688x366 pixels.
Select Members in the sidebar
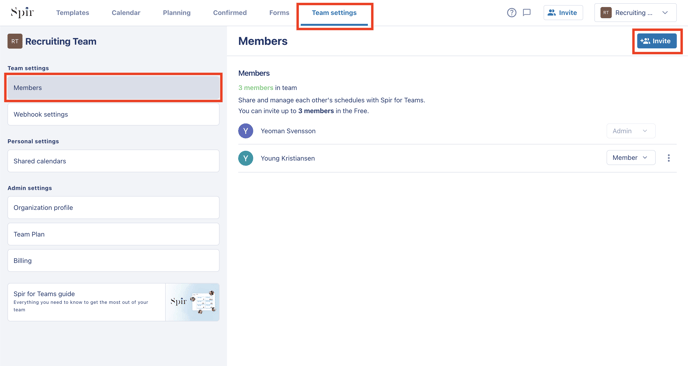114,88
